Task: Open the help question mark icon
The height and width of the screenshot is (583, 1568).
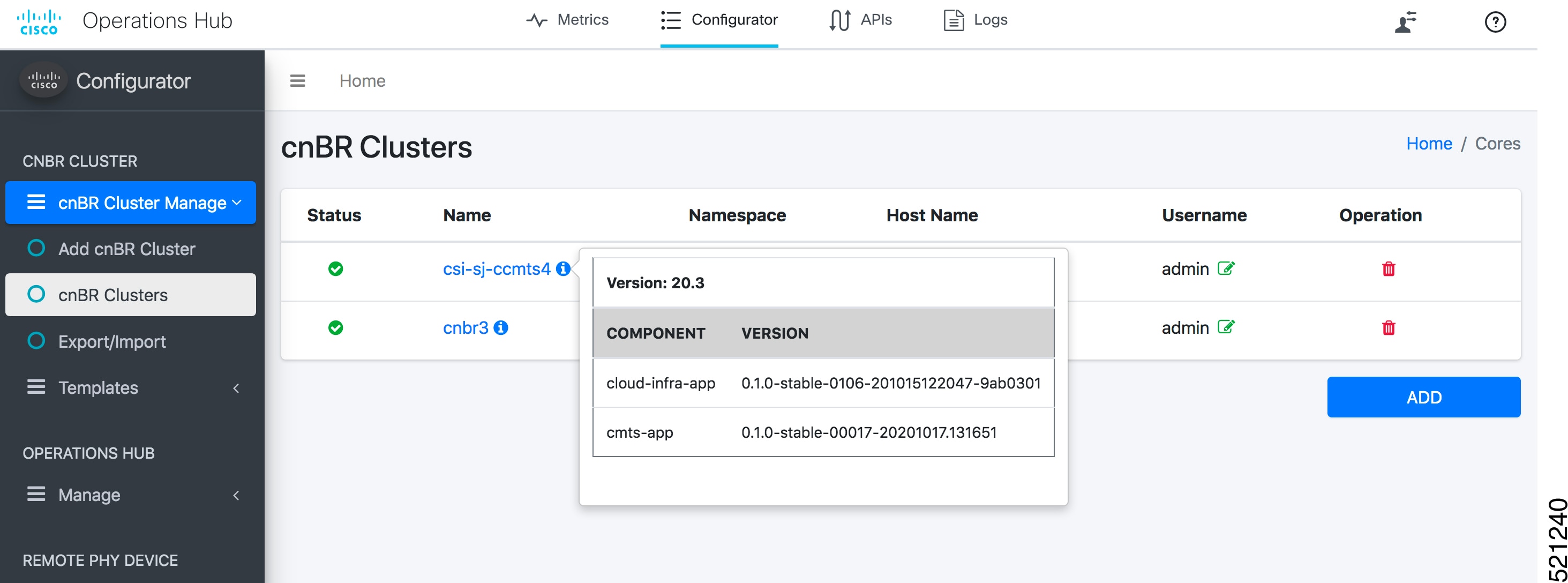Action: click(x=1495, y=22)
